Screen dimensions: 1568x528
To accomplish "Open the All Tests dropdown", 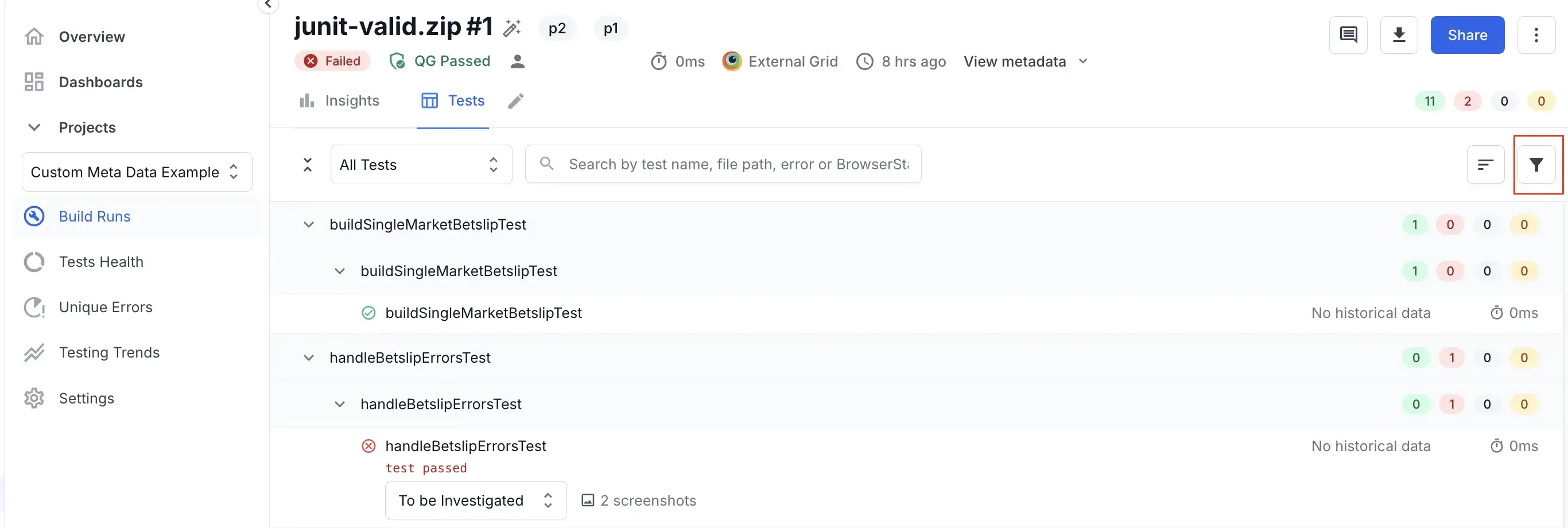I will [421, 165].
